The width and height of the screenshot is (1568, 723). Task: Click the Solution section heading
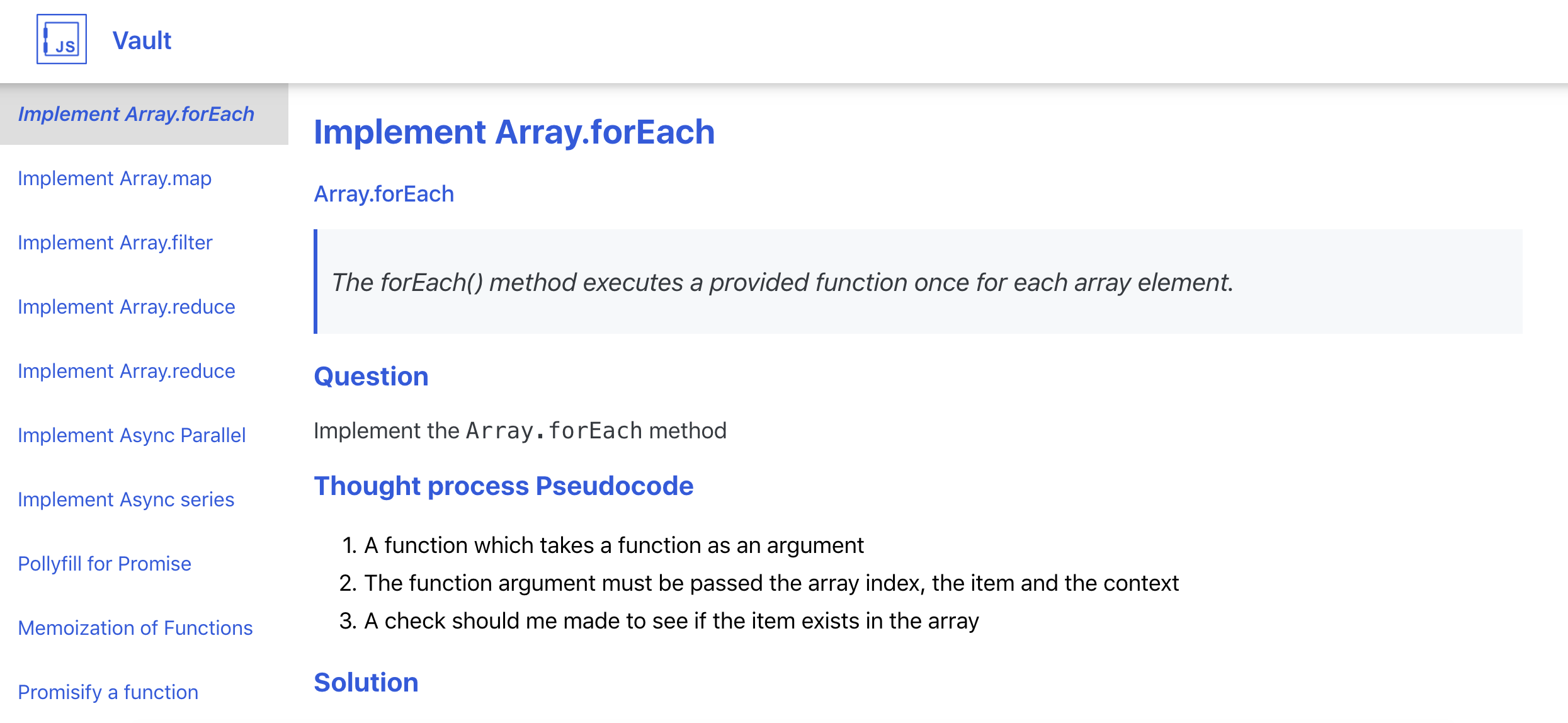pyautogui.click(x=366, y=681)
